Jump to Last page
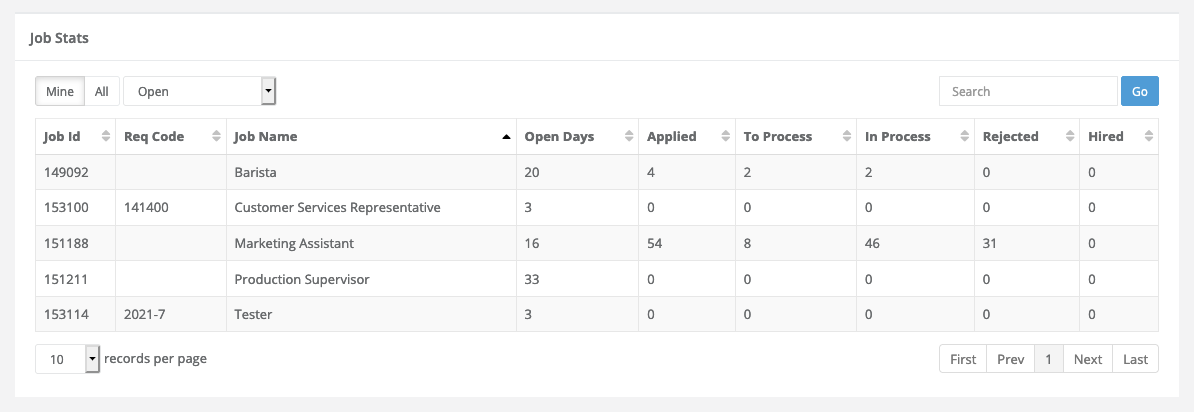Screen dimensions: 1194x412 pyautogui.click(x=1135, y=359)
